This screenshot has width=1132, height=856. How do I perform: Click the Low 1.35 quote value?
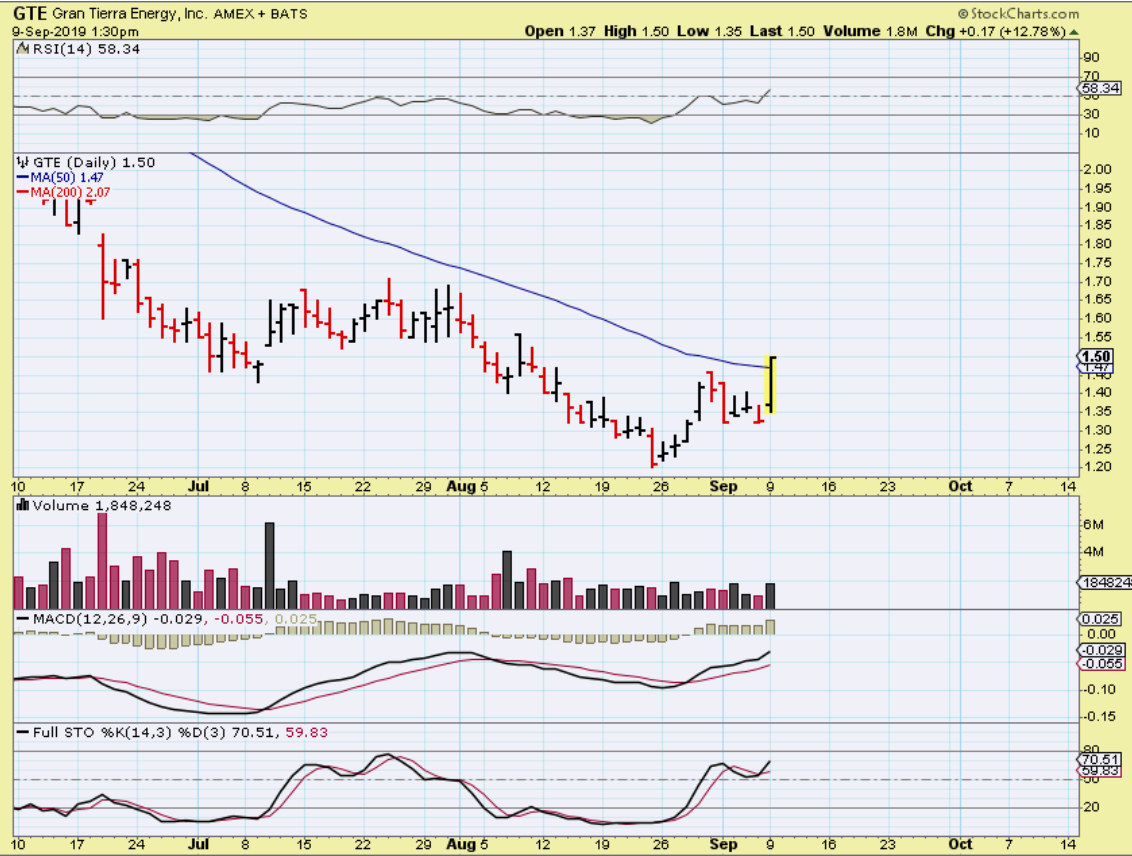coord(709,31)
